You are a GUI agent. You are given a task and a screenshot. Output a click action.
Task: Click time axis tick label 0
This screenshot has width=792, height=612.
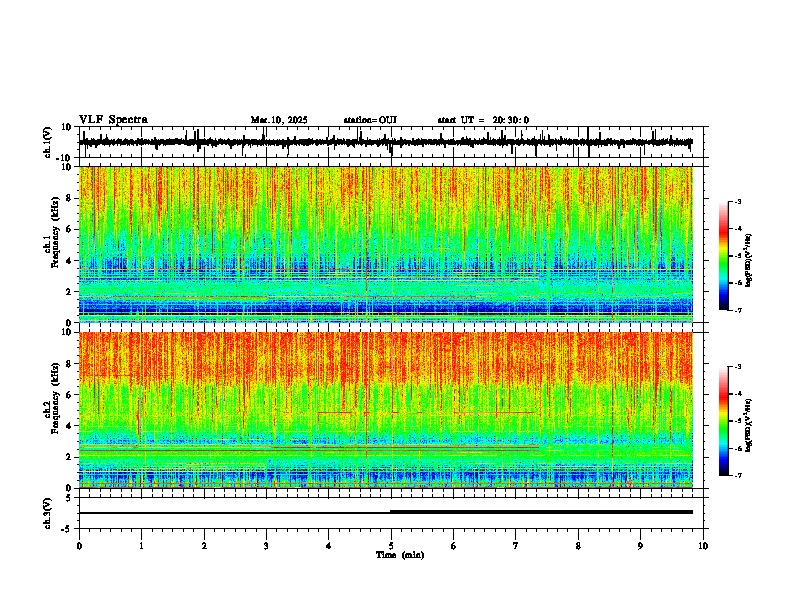coord(79,546)
